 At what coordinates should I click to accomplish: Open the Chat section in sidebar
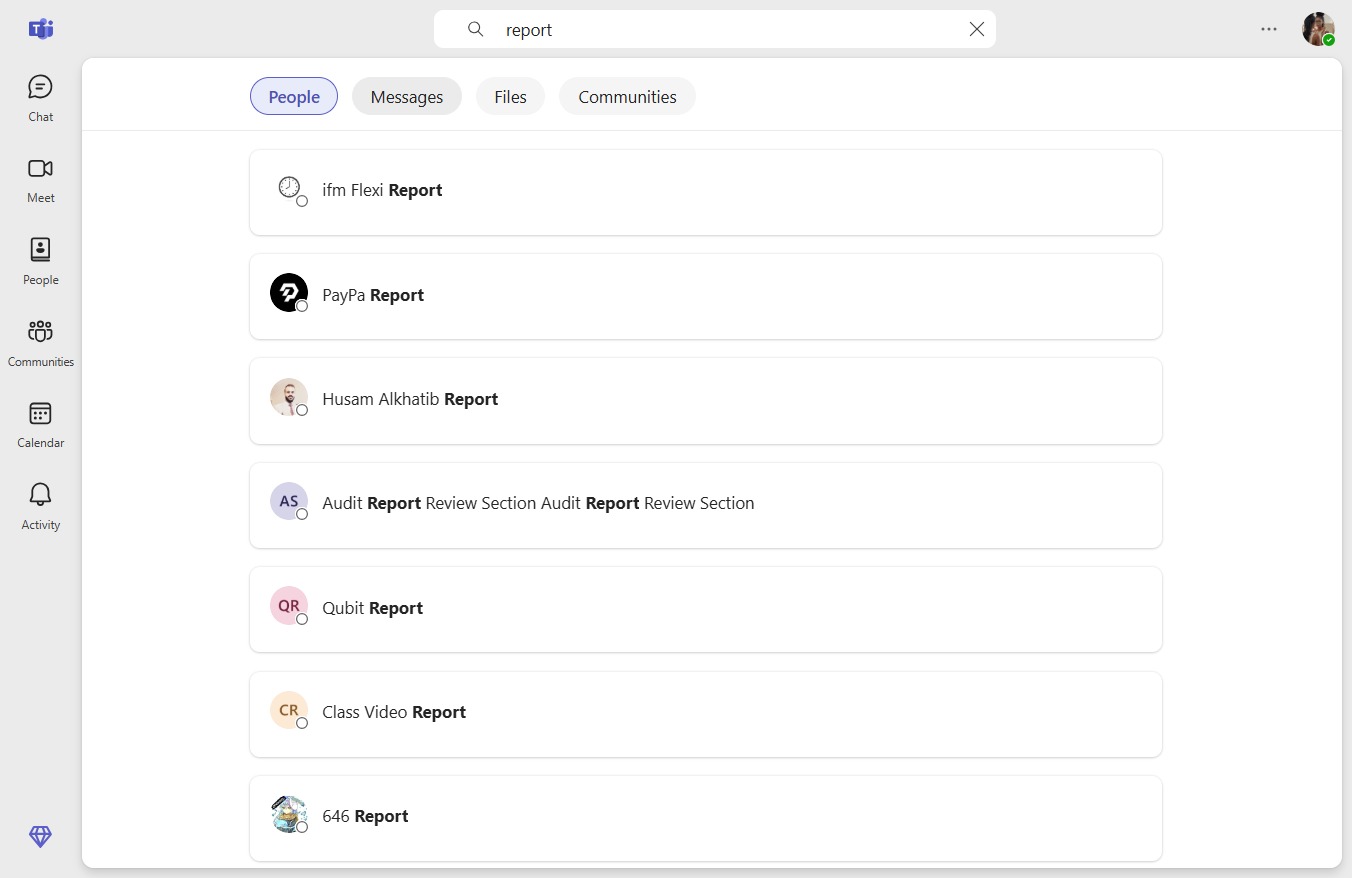[x=40, y=98]
